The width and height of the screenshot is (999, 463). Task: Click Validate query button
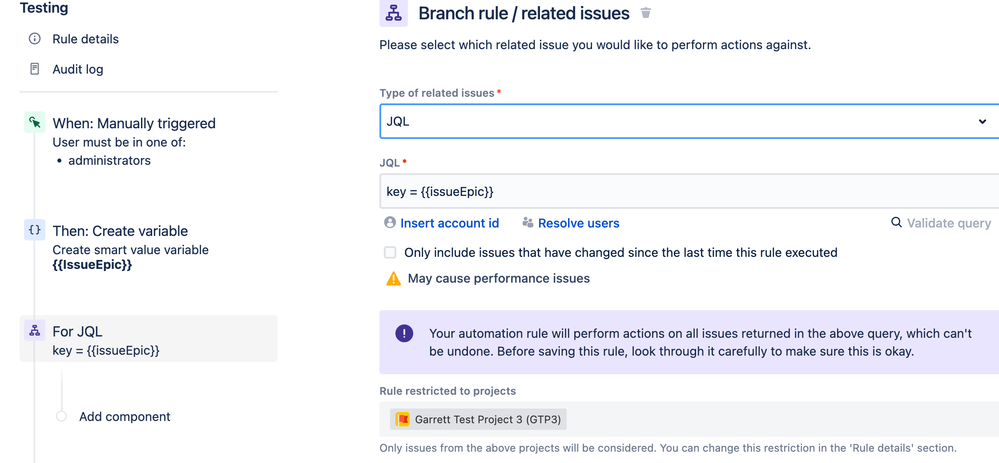(948, 223)
